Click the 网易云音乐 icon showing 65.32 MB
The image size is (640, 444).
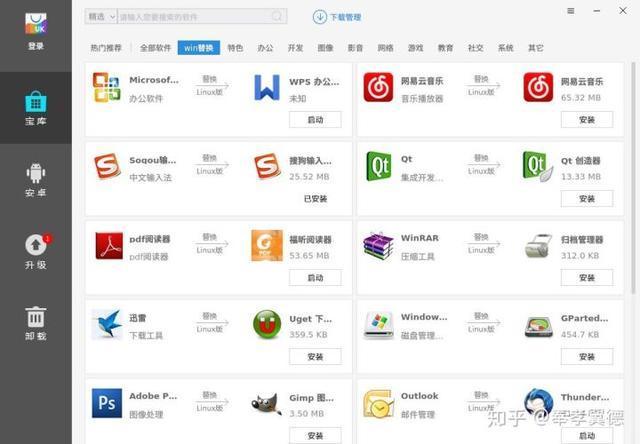point(538,87)
